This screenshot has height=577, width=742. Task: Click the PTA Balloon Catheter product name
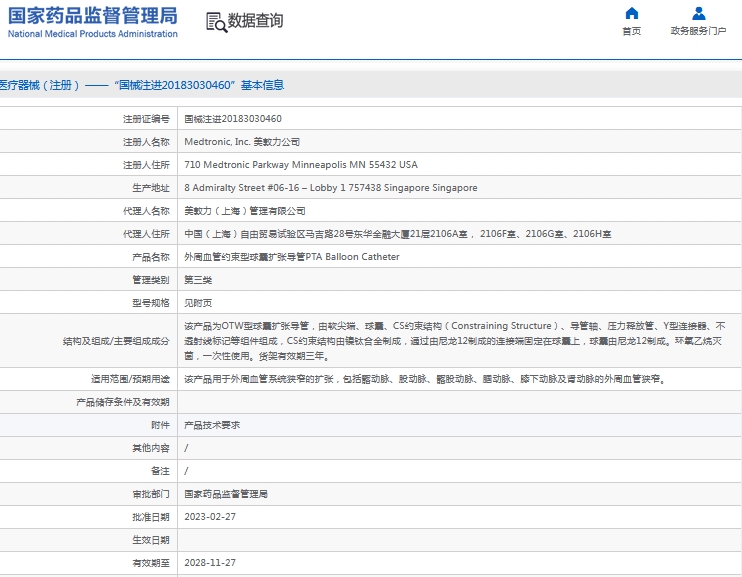pyautogui.click(x=292, y=257)
